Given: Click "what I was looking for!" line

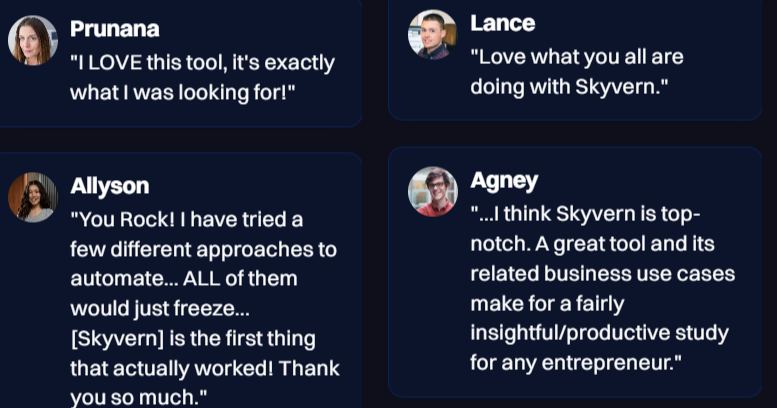Looking at the screenshot, I should click(183, 93).
